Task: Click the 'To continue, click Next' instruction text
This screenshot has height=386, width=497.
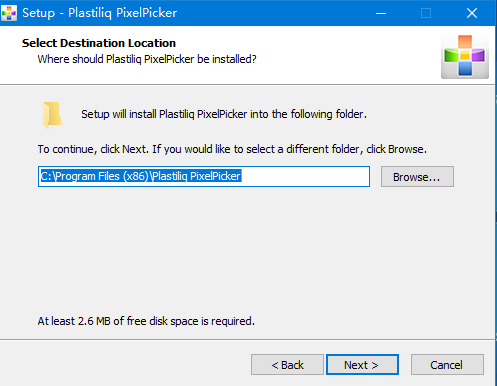Action: pyautogui.click(x=232, y=149)
